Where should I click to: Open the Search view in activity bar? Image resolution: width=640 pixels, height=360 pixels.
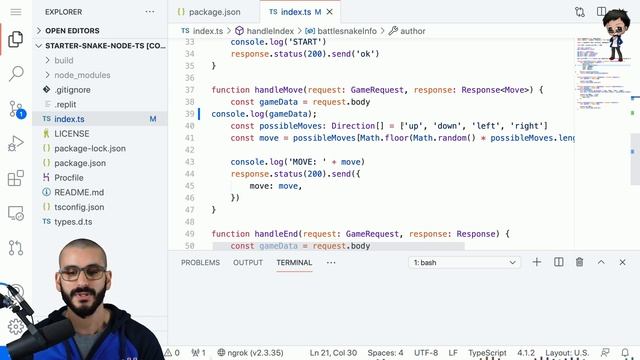[16, 74]
